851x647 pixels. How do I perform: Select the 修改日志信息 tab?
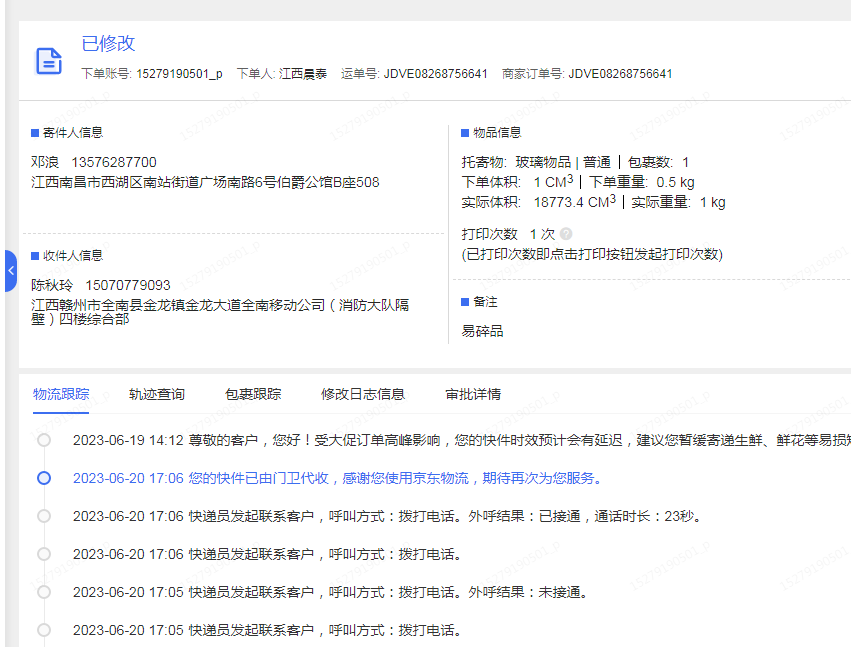pos(363,394)
